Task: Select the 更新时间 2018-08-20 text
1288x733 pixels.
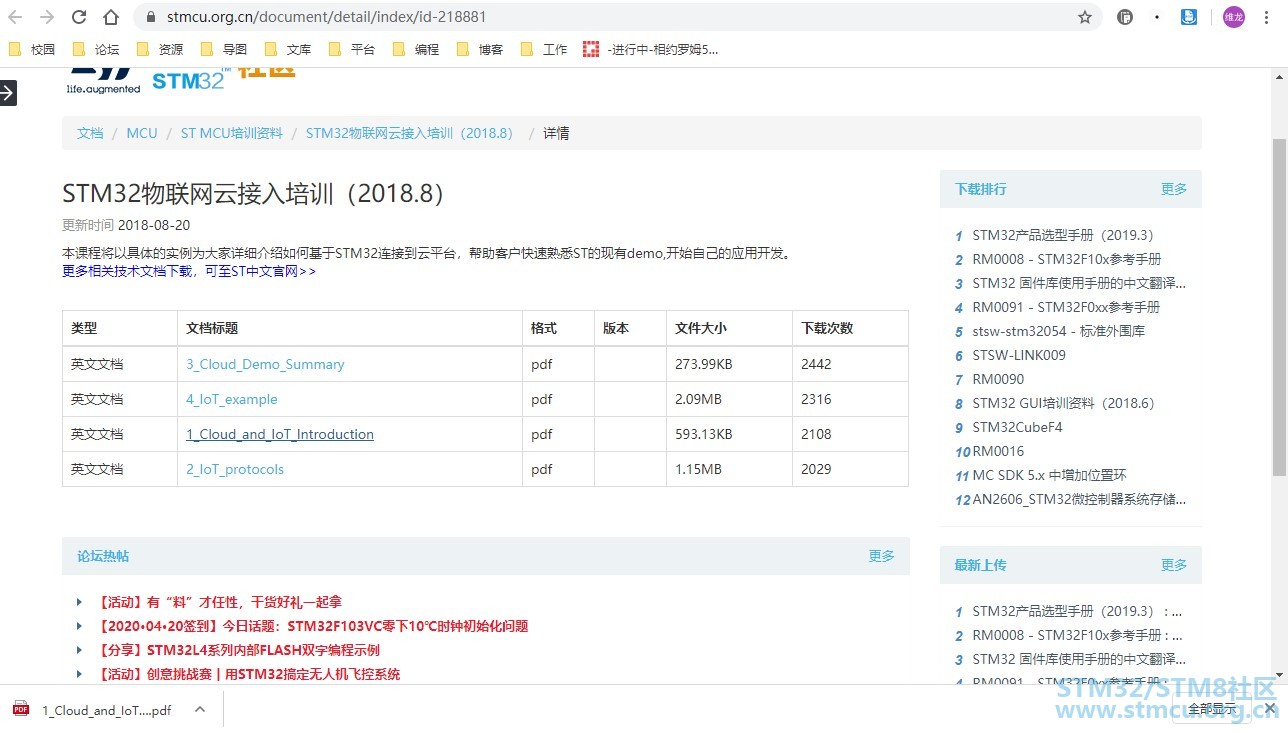Action: [x=126, y=225]
